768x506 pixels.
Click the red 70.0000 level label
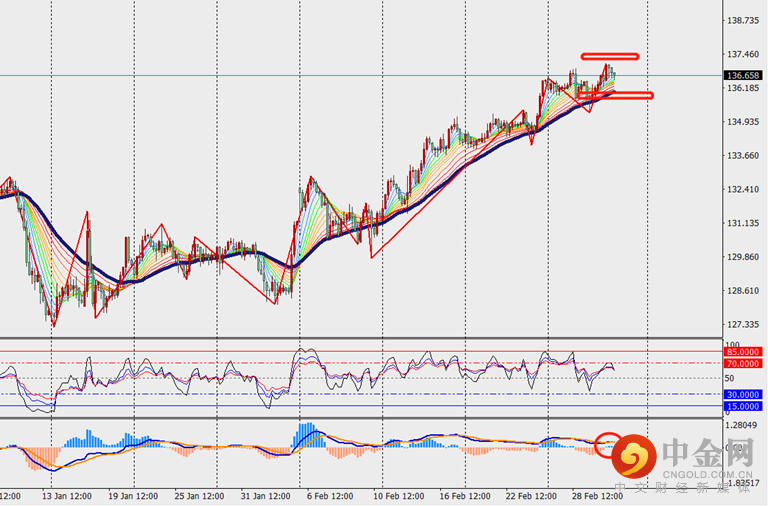pyautogui.click(x=744, y=364)
